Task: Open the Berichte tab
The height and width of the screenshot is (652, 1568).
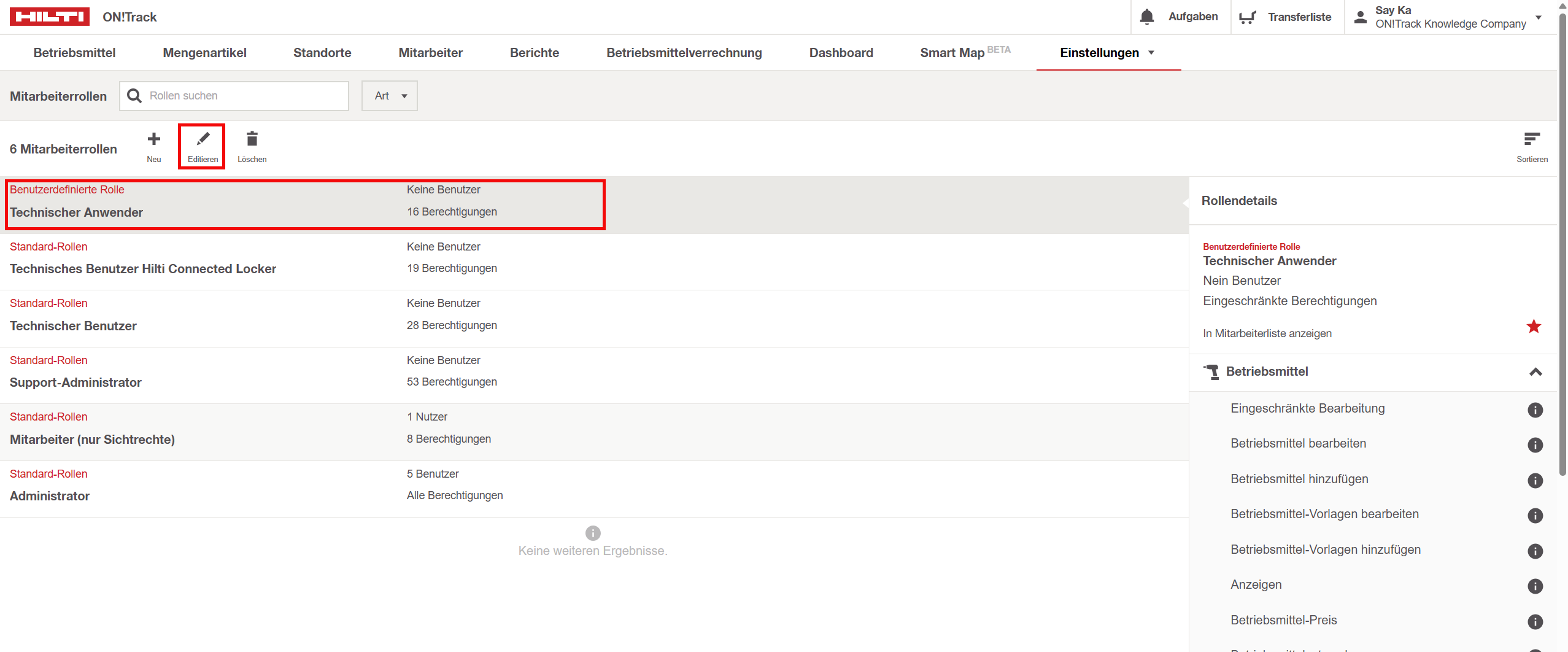Action: coord(535,53)
